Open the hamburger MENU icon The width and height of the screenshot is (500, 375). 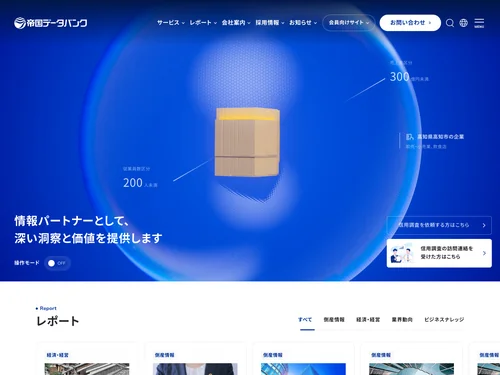coord(479,23)
